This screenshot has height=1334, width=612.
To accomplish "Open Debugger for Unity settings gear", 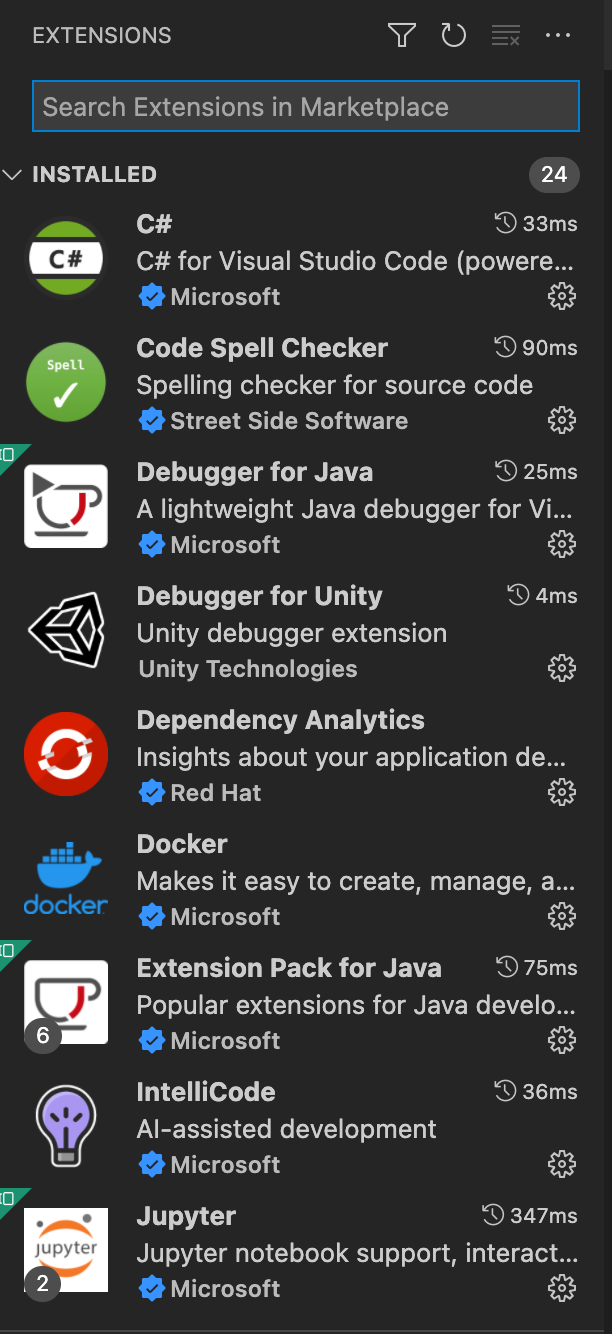I will pos(562,669).
